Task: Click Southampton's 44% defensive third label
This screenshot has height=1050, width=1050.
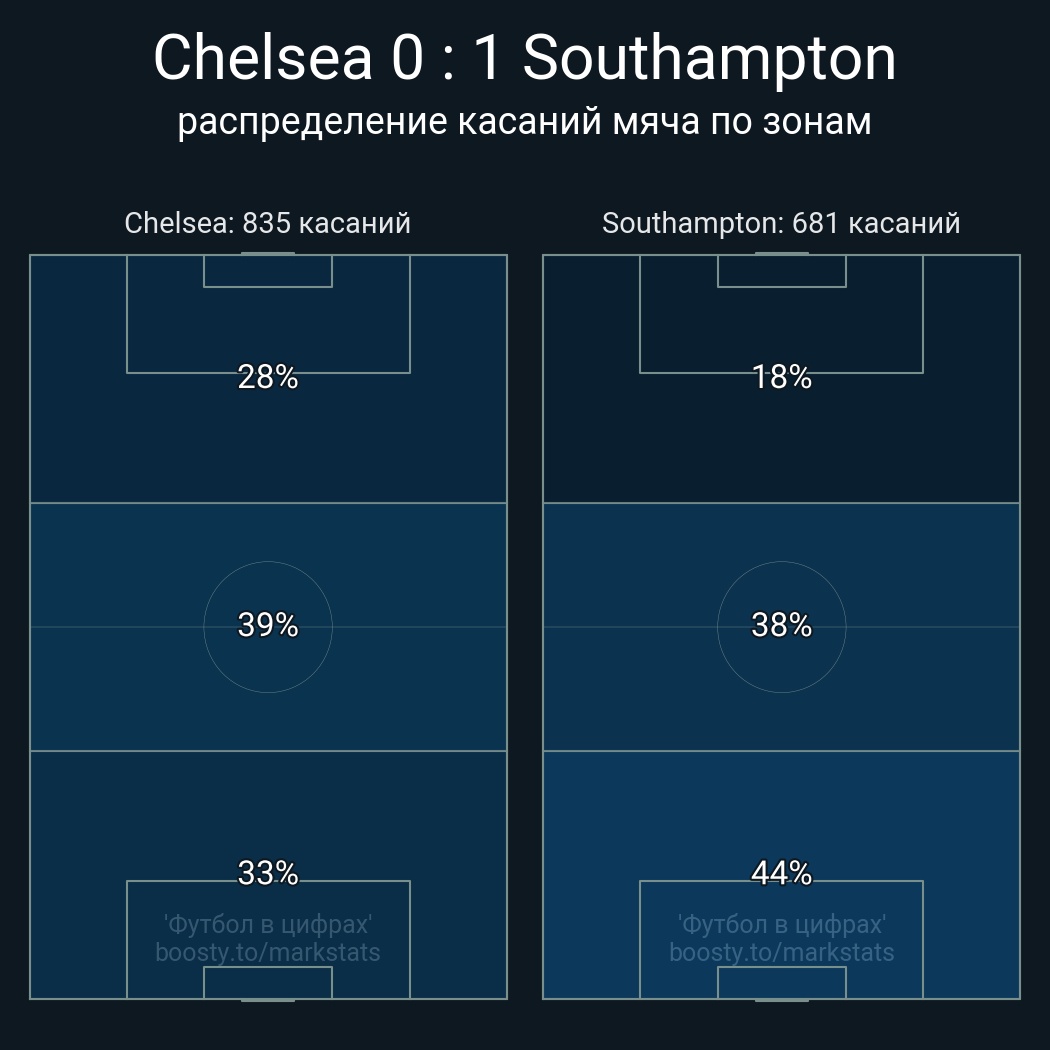Action: pyautogui.click(x=781, y=873)
